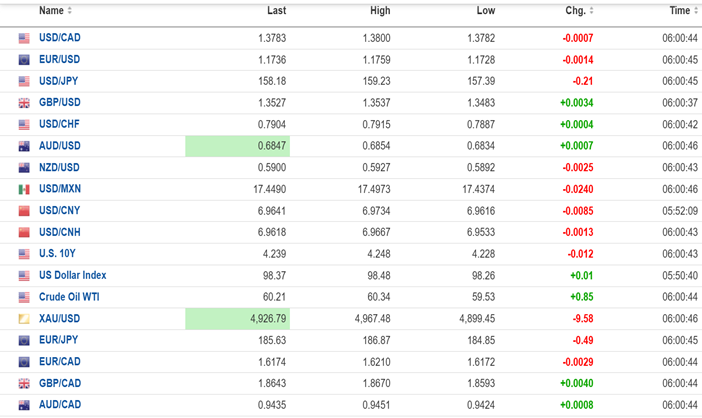Click the flag icon beside USD/CAD
This screenshot has height=418, width=702.
click(x=24, y=38)
